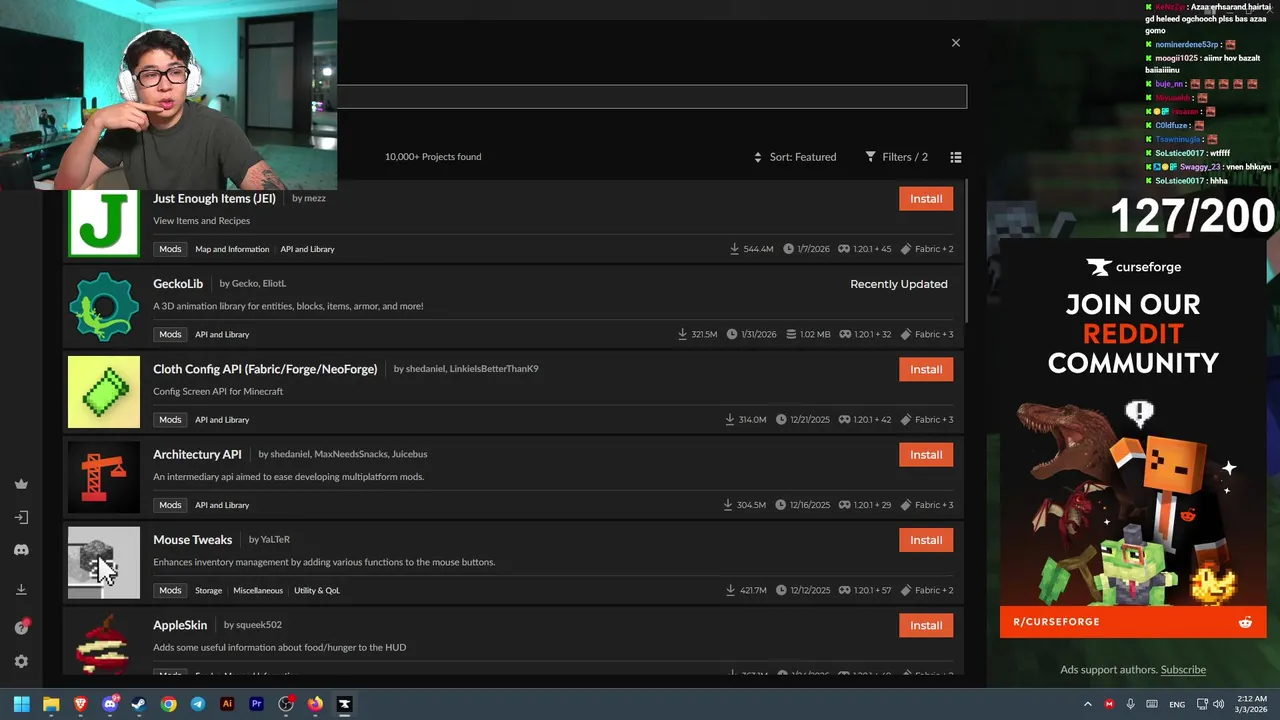The width and height of the screenshot is (1280, 720).
Task: Open the settings gear in sidebar
Action: pyautogui.click(x=21, y=661)
